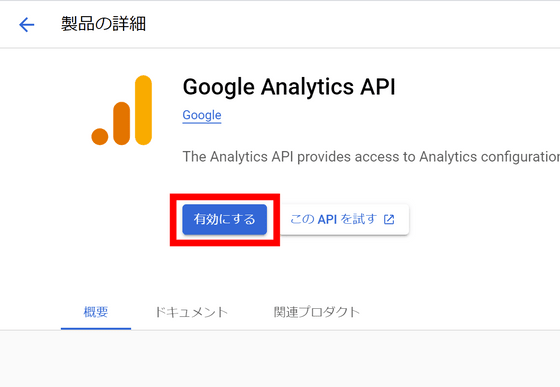The image size is (560, 387).
Task: Follow the Google publisher link
Action: (x=202, y=115)
